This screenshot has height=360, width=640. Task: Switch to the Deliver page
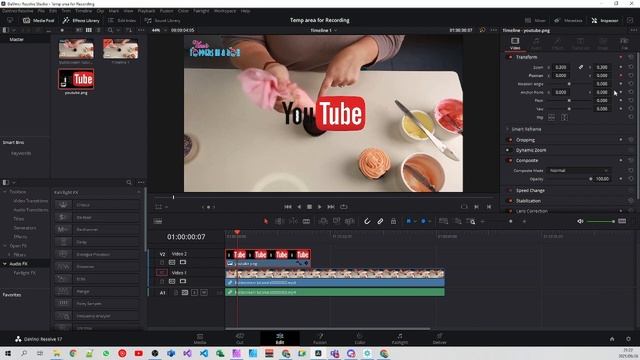point(440,338)
